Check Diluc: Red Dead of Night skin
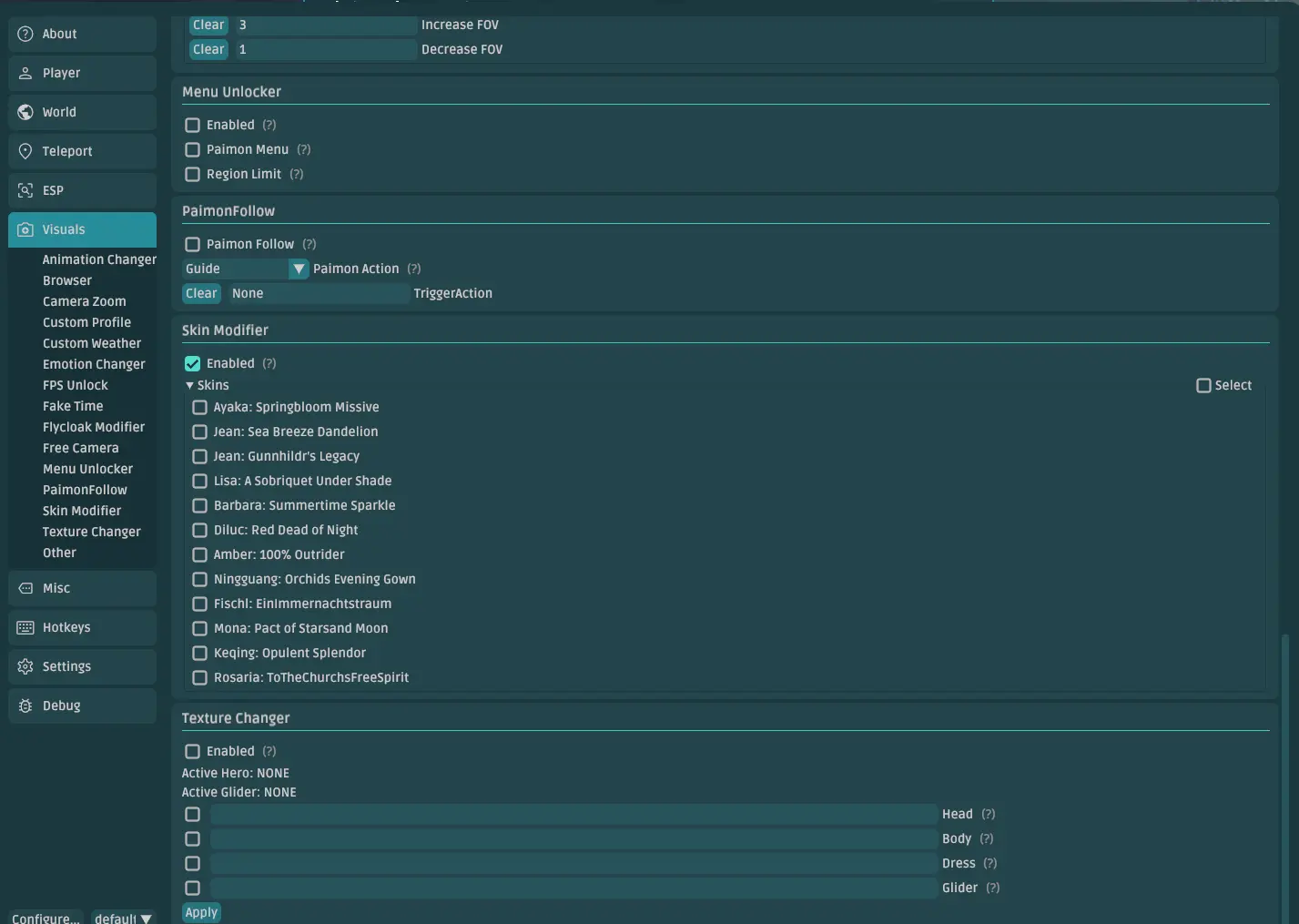This screenshot has height=924, width=1299. point(199,530)
